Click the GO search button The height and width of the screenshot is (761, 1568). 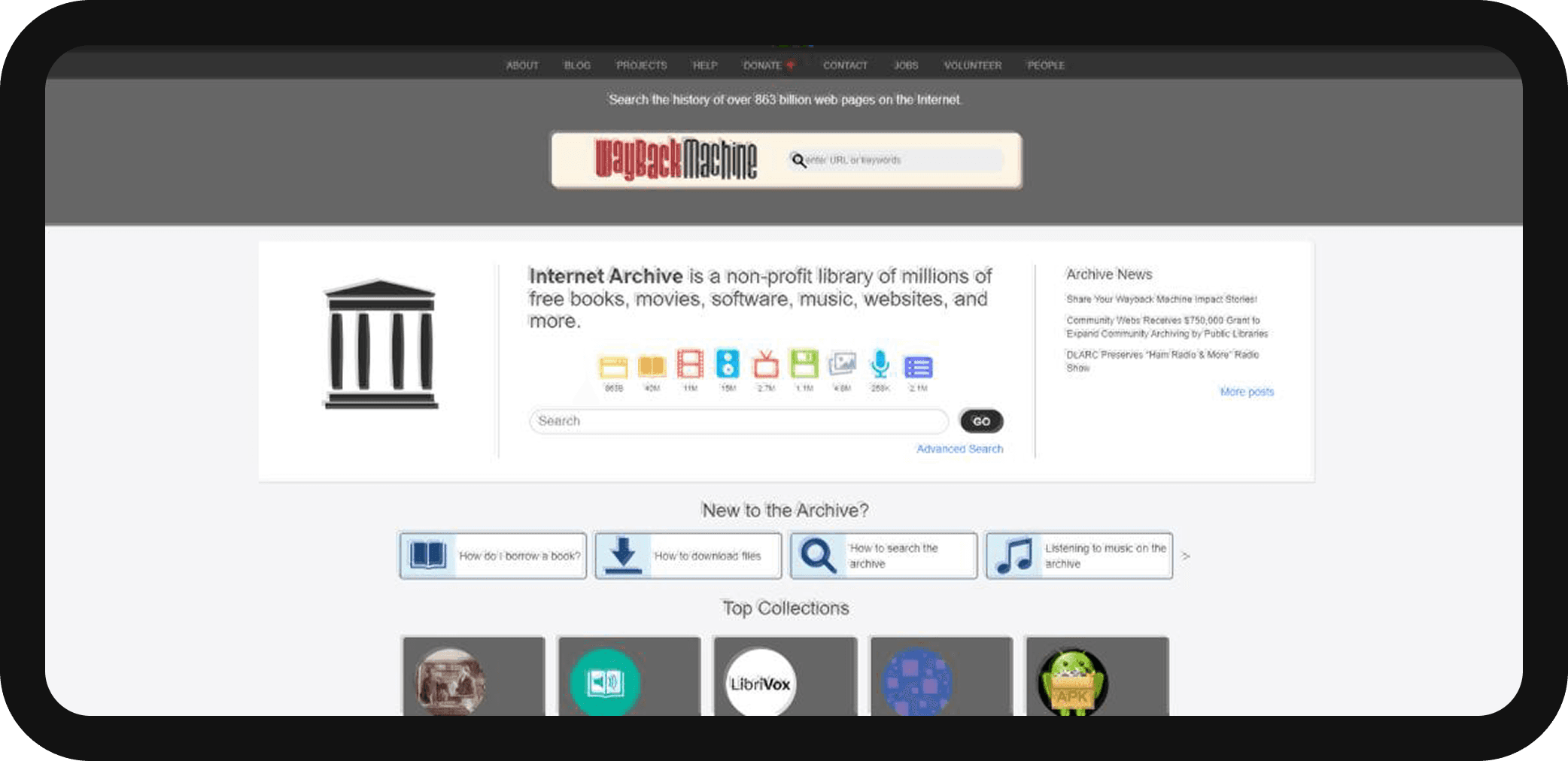coord(981,421)
